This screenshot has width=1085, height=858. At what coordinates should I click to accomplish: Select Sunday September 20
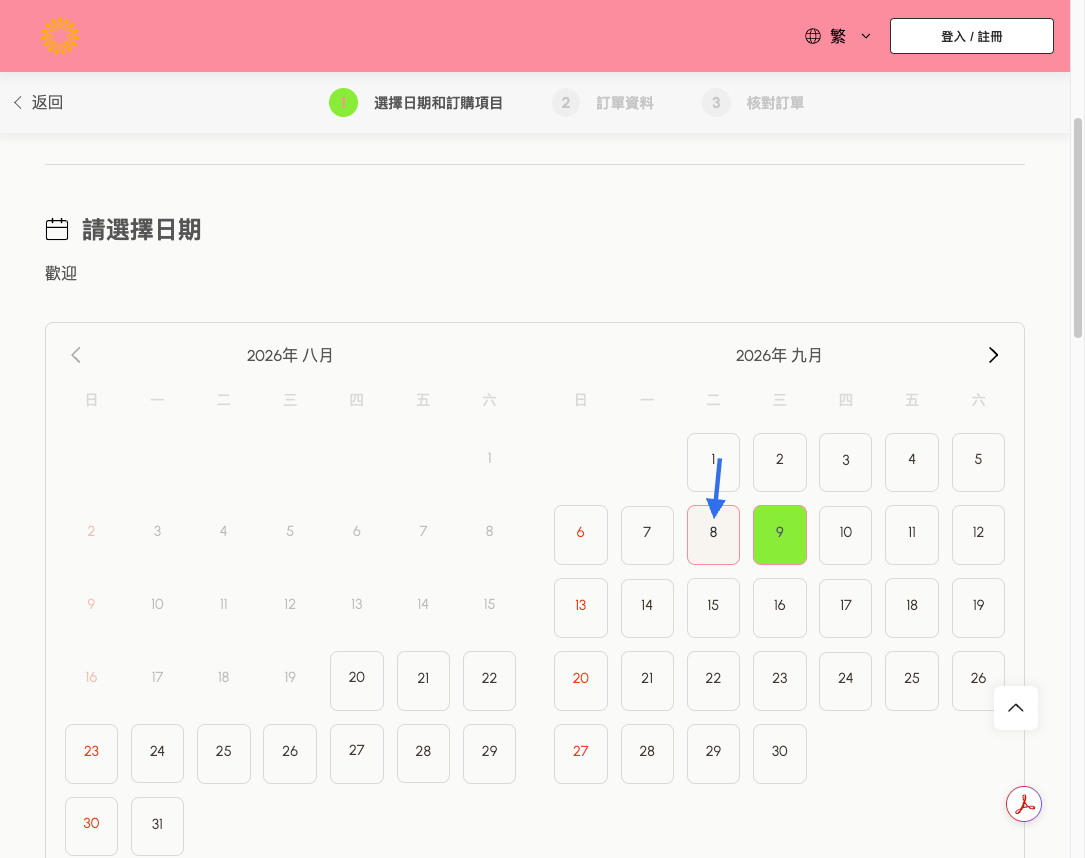(581, 680)
